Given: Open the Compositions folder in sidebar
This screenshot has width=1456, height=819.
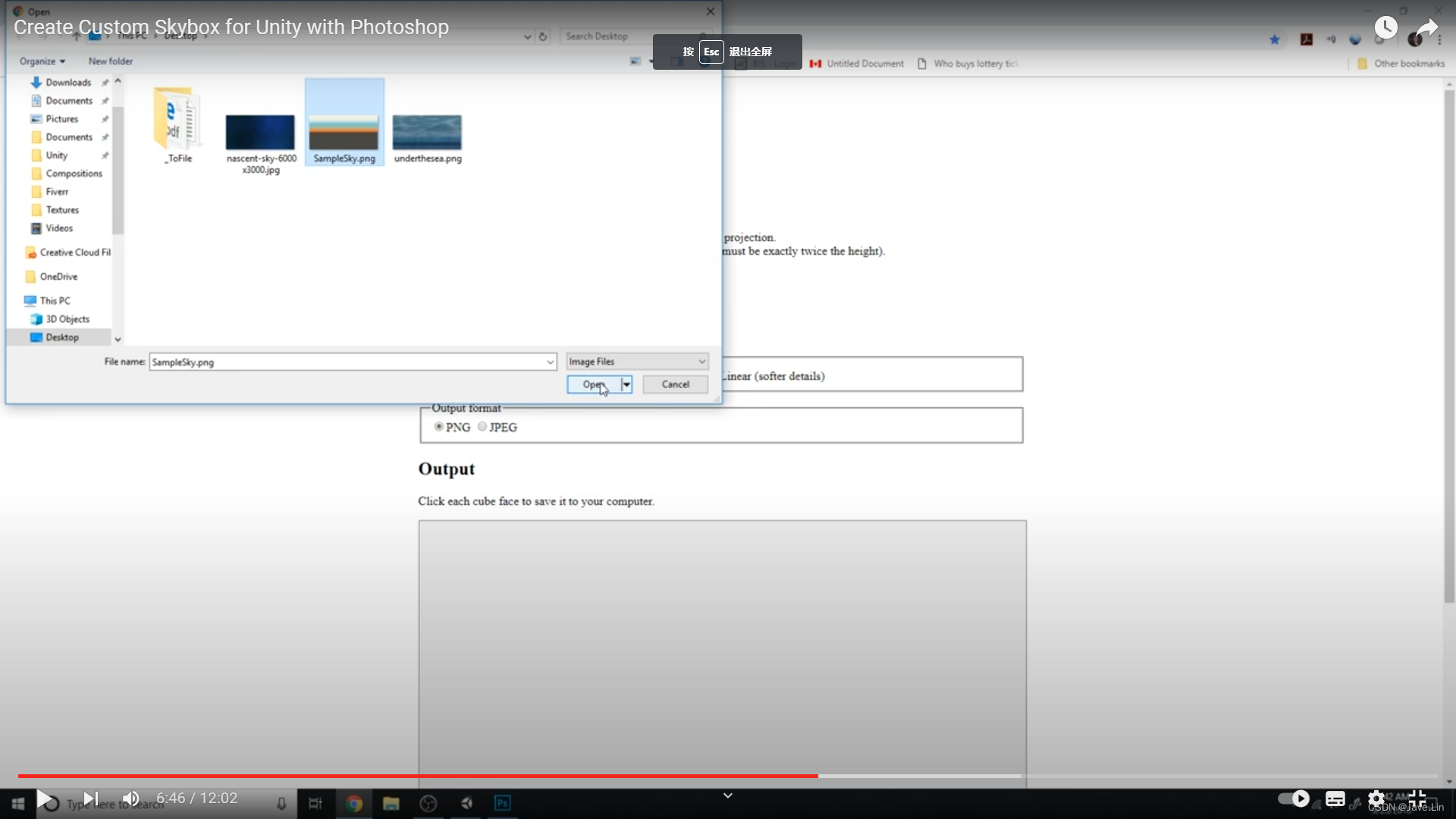Looking at the screenshot, I should [x=74, y=174].
